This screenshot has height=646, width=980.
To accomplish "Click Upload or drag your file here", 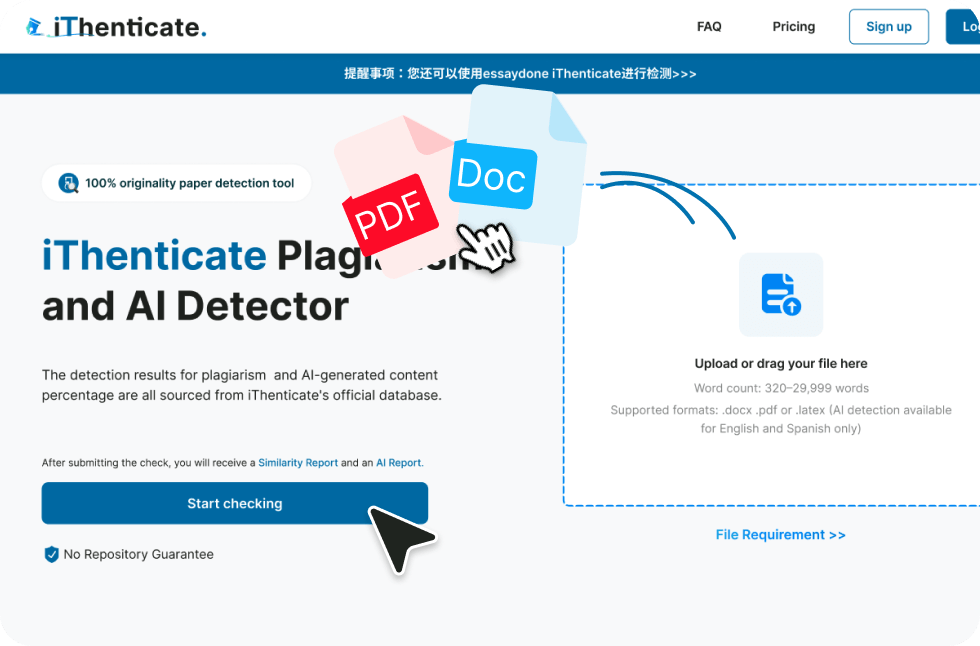I will pos(781,364).
